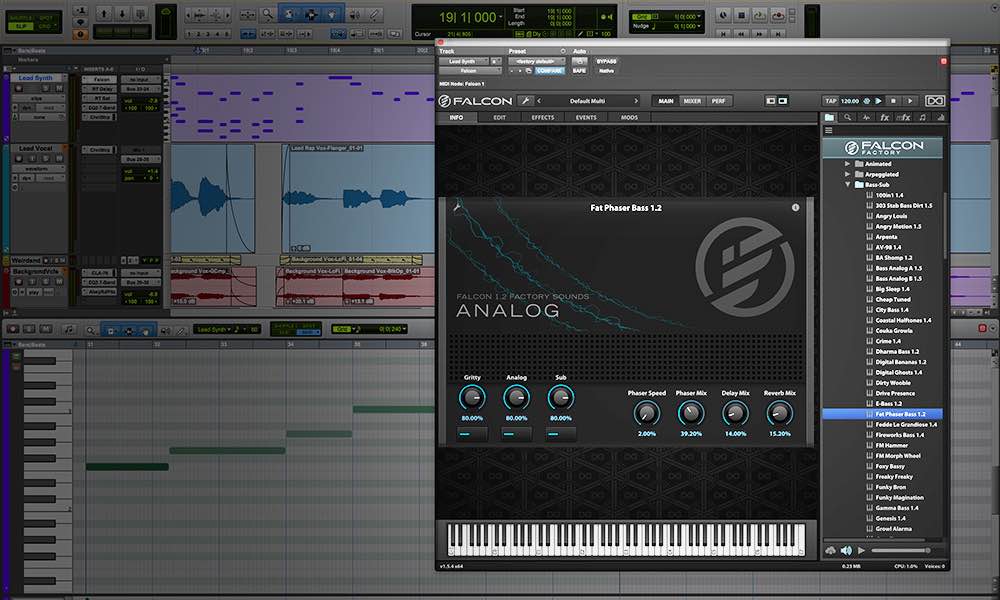Open the Falcon insert selector dropdown
The width and height of the screenshot is (1000, 600).
pyautogui.click(x=469, y=71)
